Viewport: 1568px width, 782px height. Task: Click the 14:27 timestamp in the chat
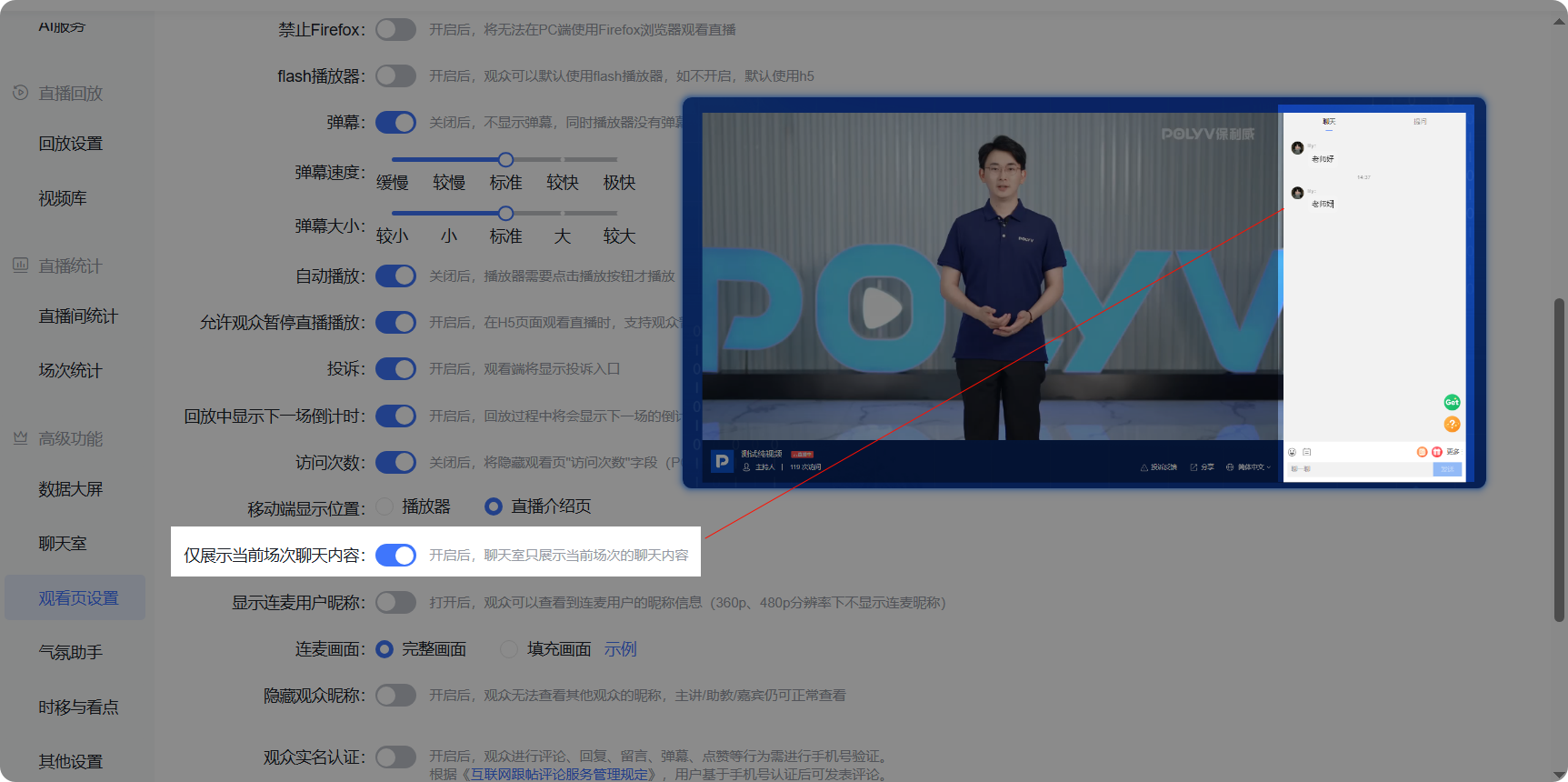(1363, 177)
